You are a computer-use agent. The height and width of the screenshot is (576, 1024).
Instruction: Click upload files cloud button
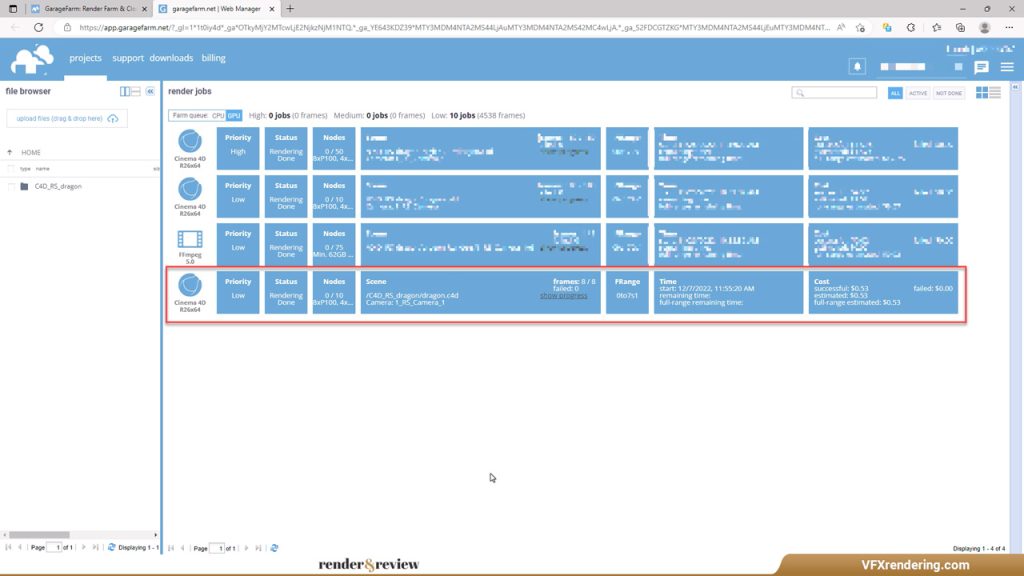[67, 118]
